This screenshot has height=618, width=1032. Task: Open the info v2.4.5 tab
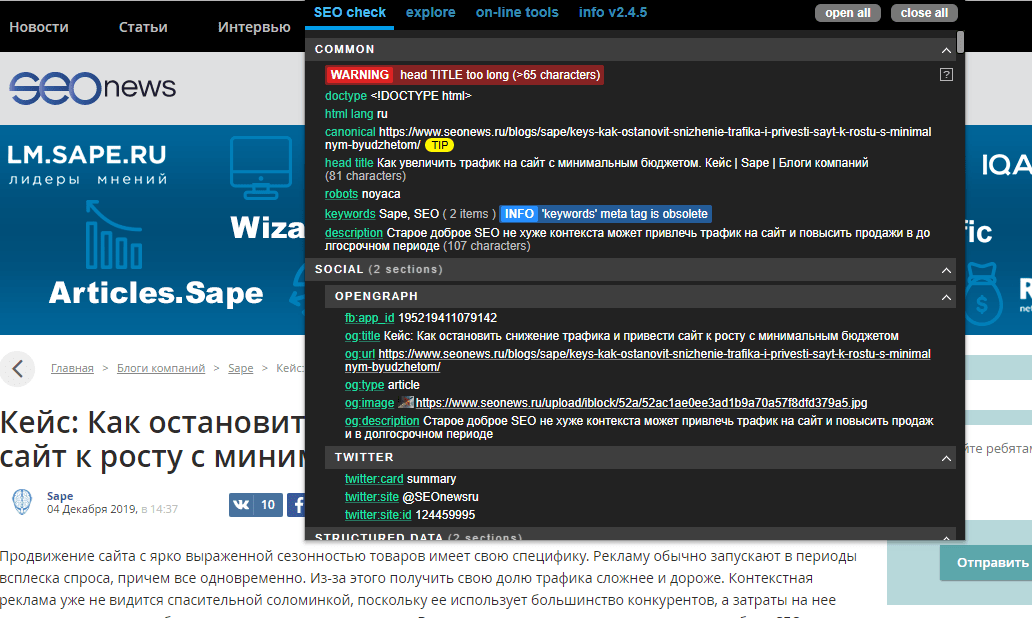[x=613, y=13]
